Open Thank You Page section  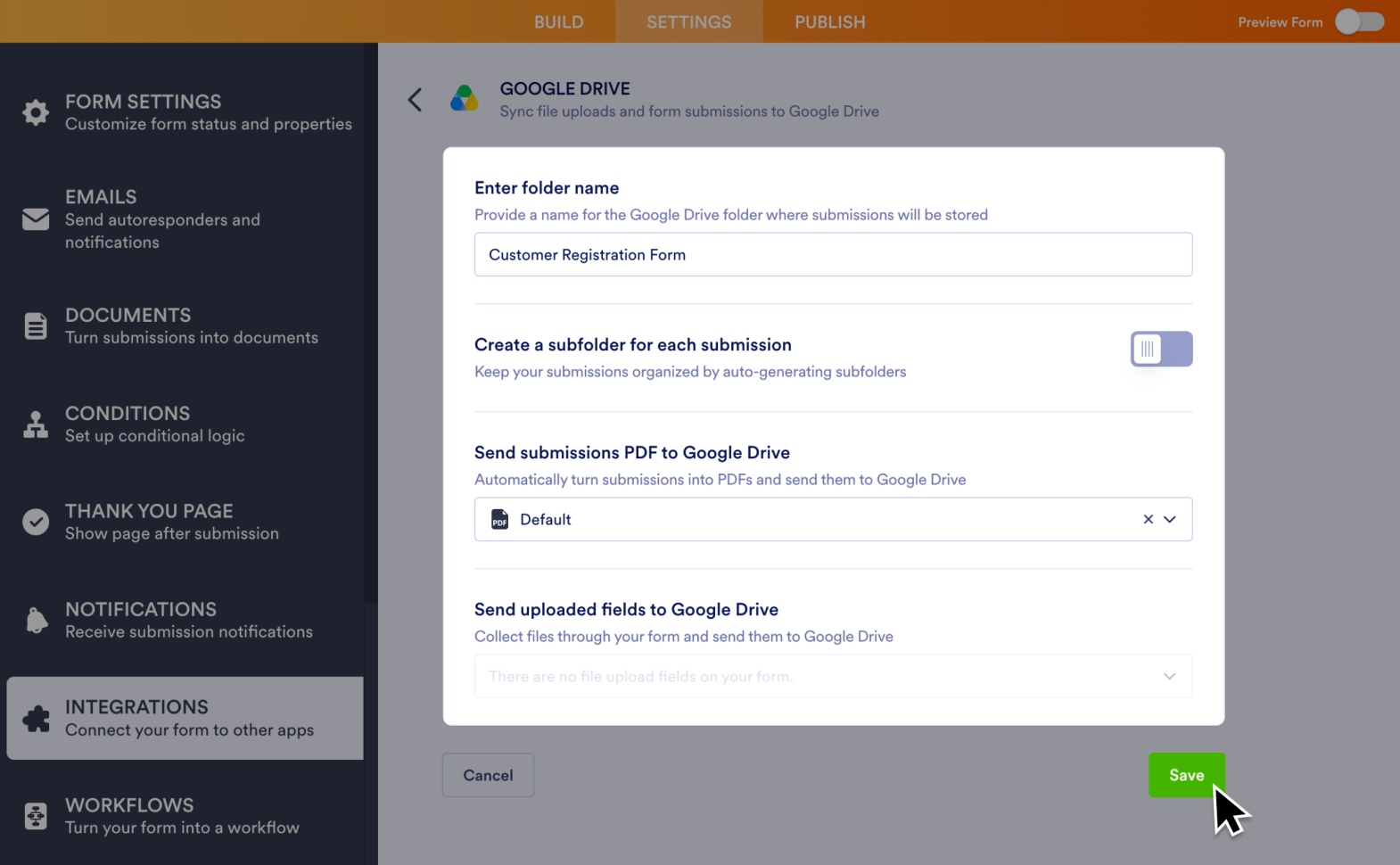185,522
